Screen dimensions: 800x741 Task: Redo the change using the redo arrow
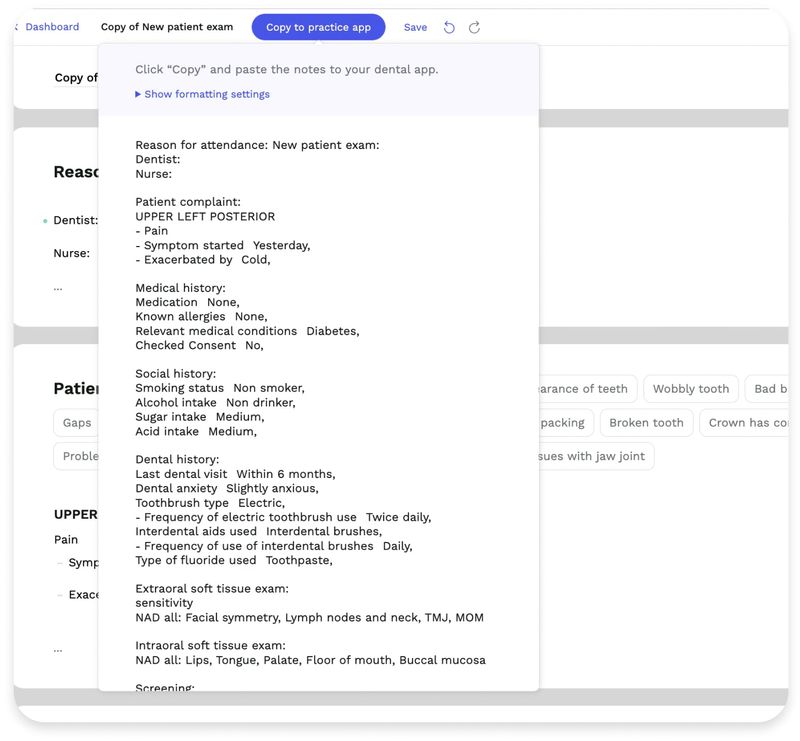(476, 27)
